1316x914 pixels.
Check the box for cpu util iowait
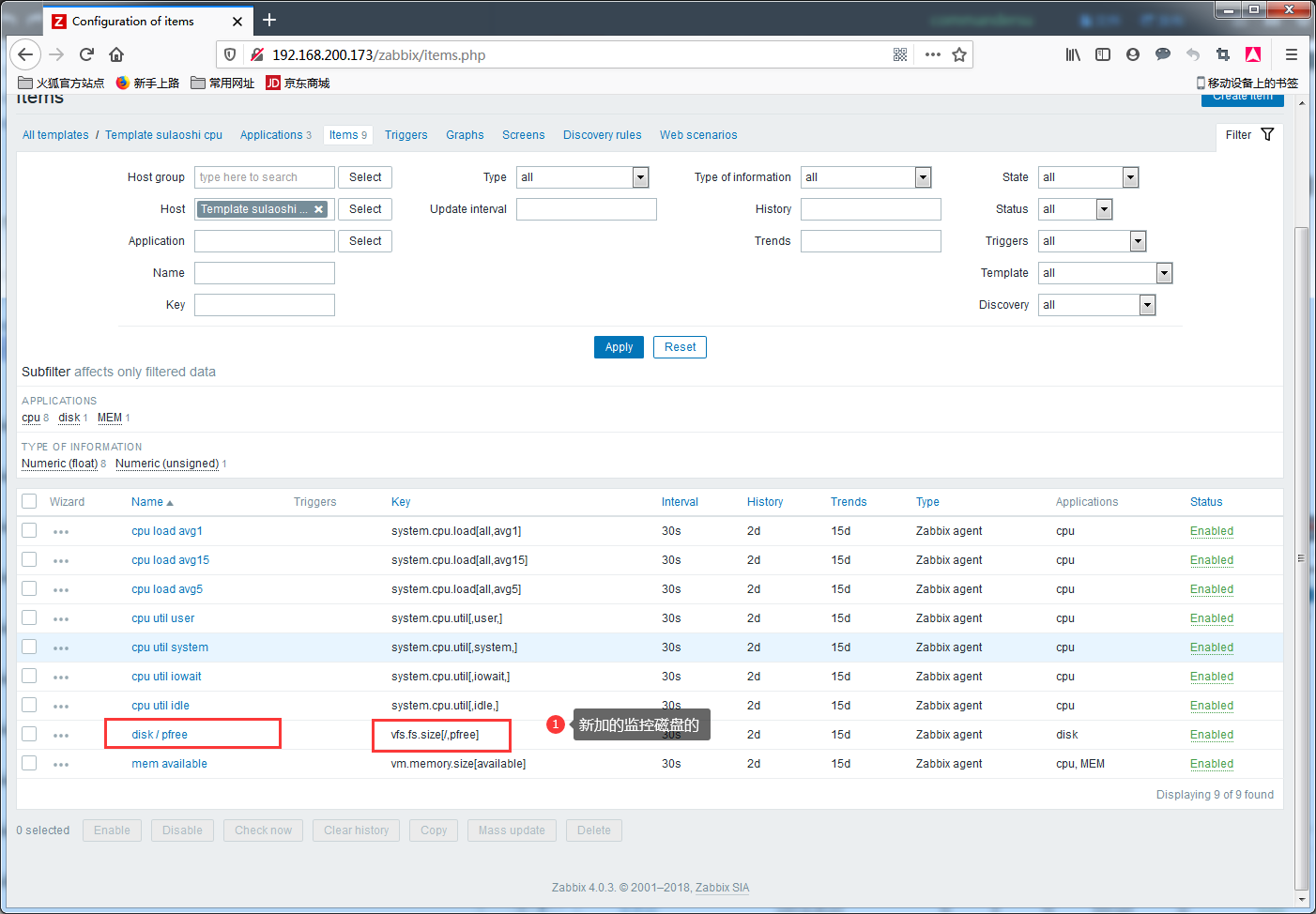(29, 676)
